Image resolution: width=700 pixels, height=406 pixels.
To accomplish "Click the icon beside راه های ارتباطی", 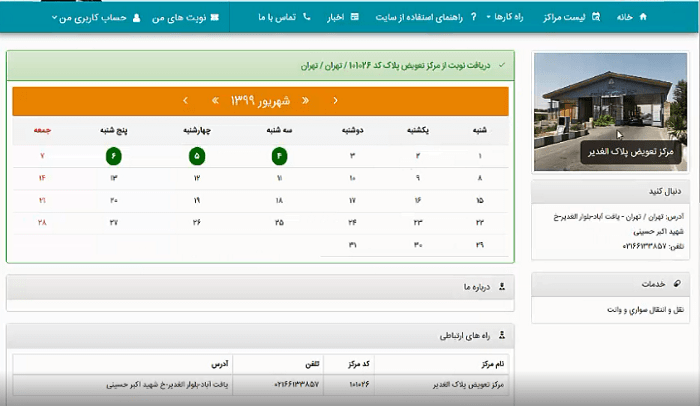I will (x=502, y=335).
